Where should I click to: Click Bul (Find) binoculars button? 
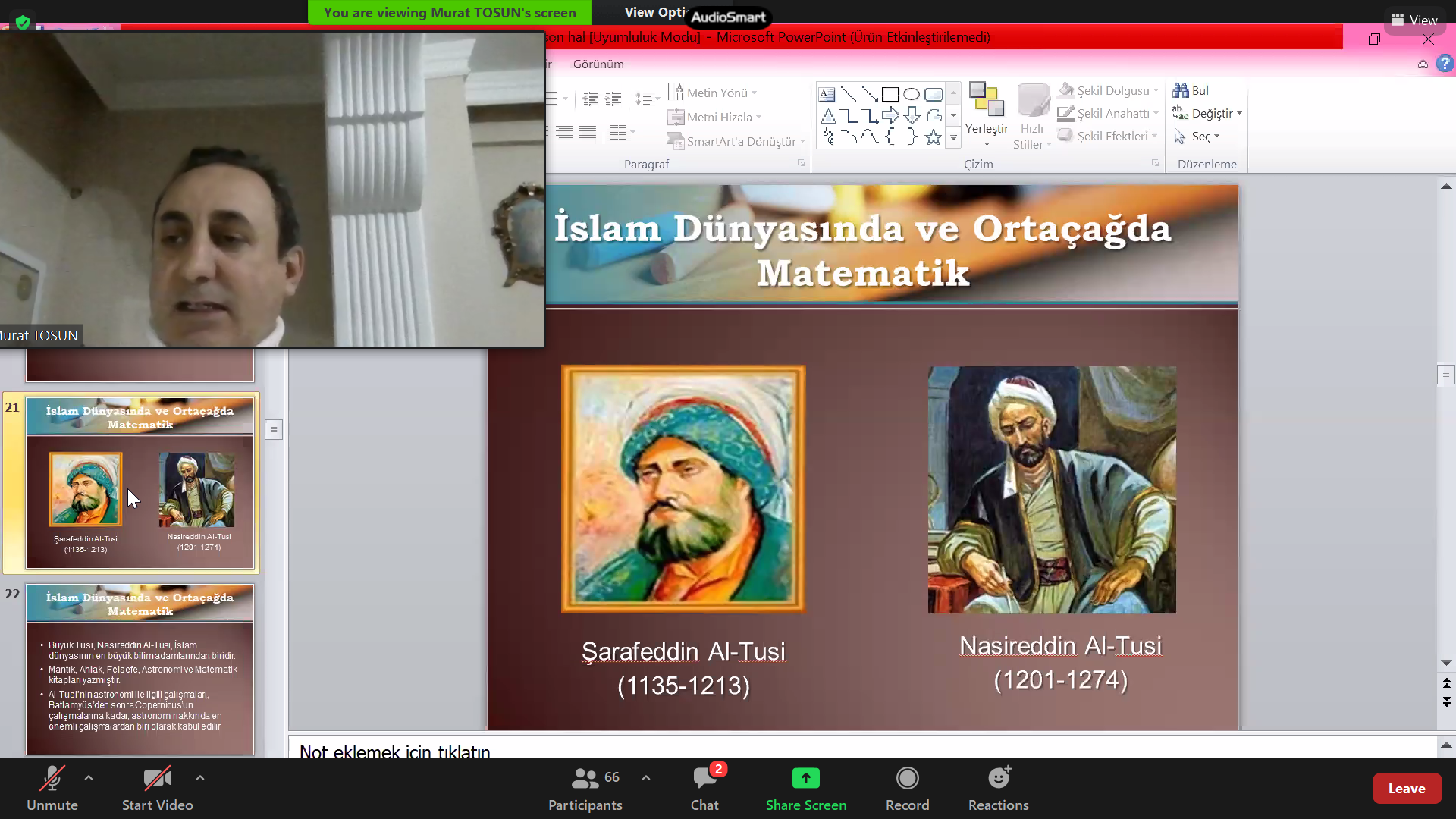tap(1190, 90)
